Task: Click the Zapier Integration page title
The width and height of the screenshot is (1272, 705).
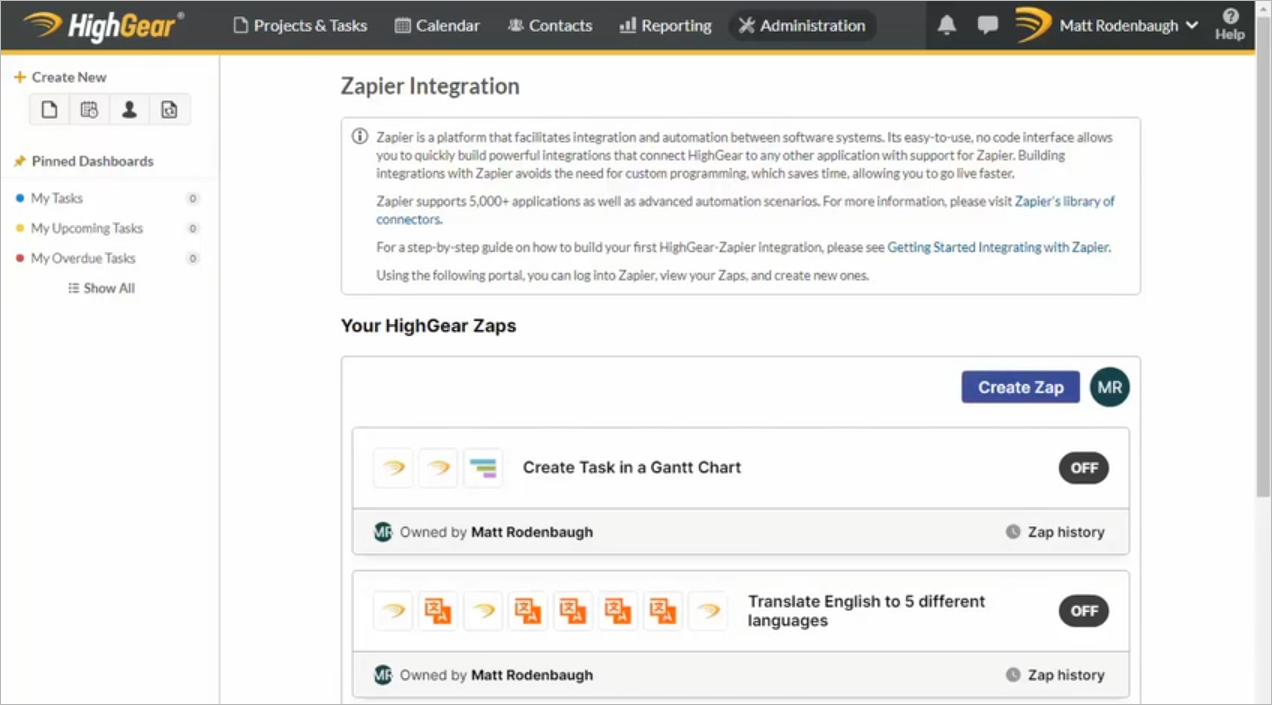Action: 430,86
